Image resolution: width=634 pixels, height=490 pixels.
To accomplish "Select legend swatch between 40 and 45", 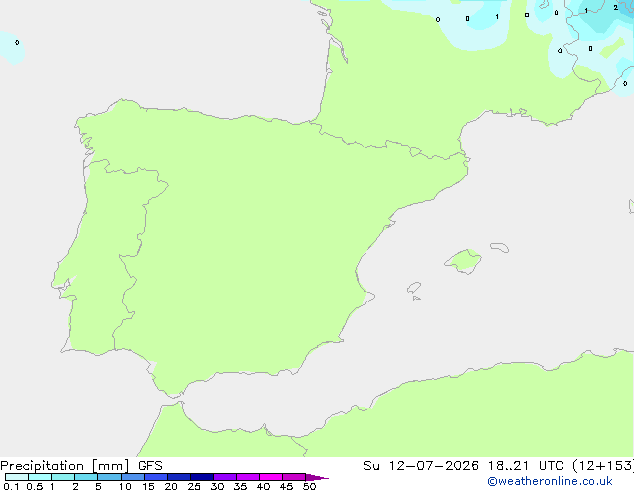I will 271,477.
